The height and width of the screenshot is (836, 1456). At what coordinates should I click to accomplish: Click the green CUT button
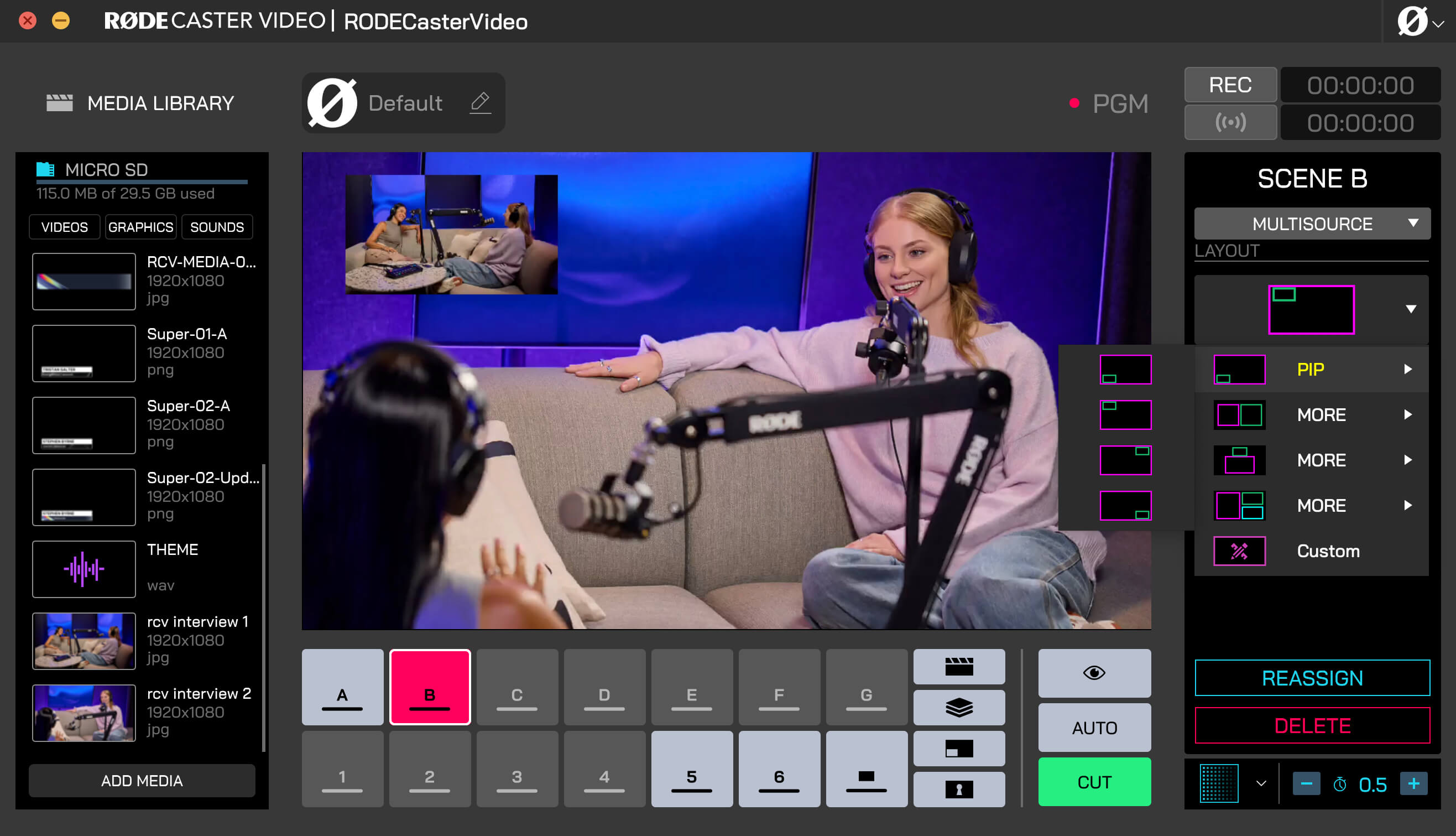tap(1094, 782)
